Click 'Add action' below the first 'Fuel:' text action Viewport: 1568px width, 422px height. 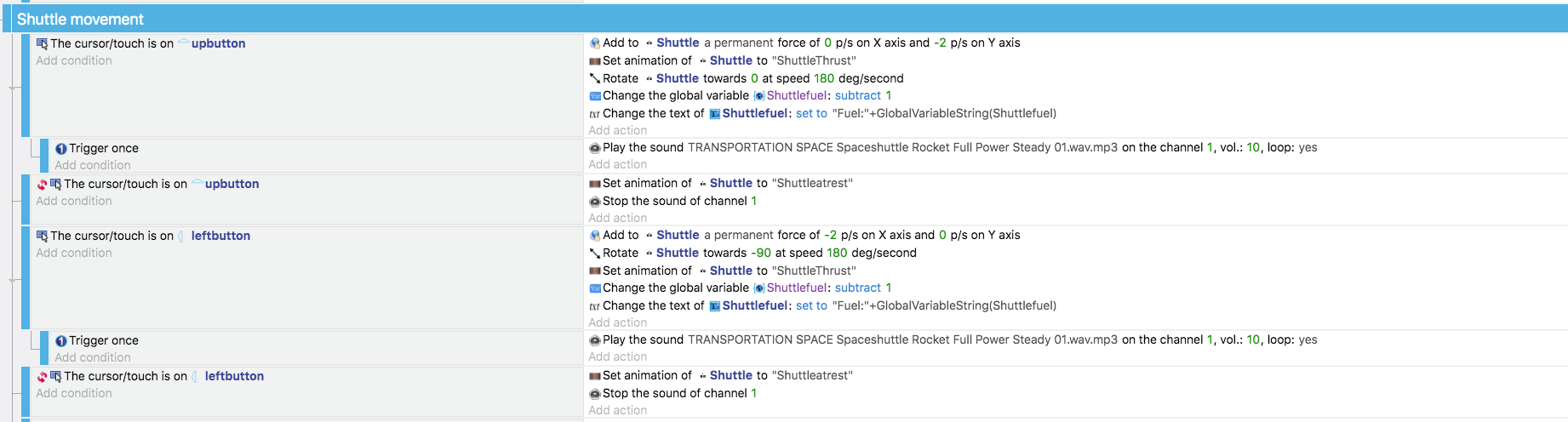click(x=618, y=130)
